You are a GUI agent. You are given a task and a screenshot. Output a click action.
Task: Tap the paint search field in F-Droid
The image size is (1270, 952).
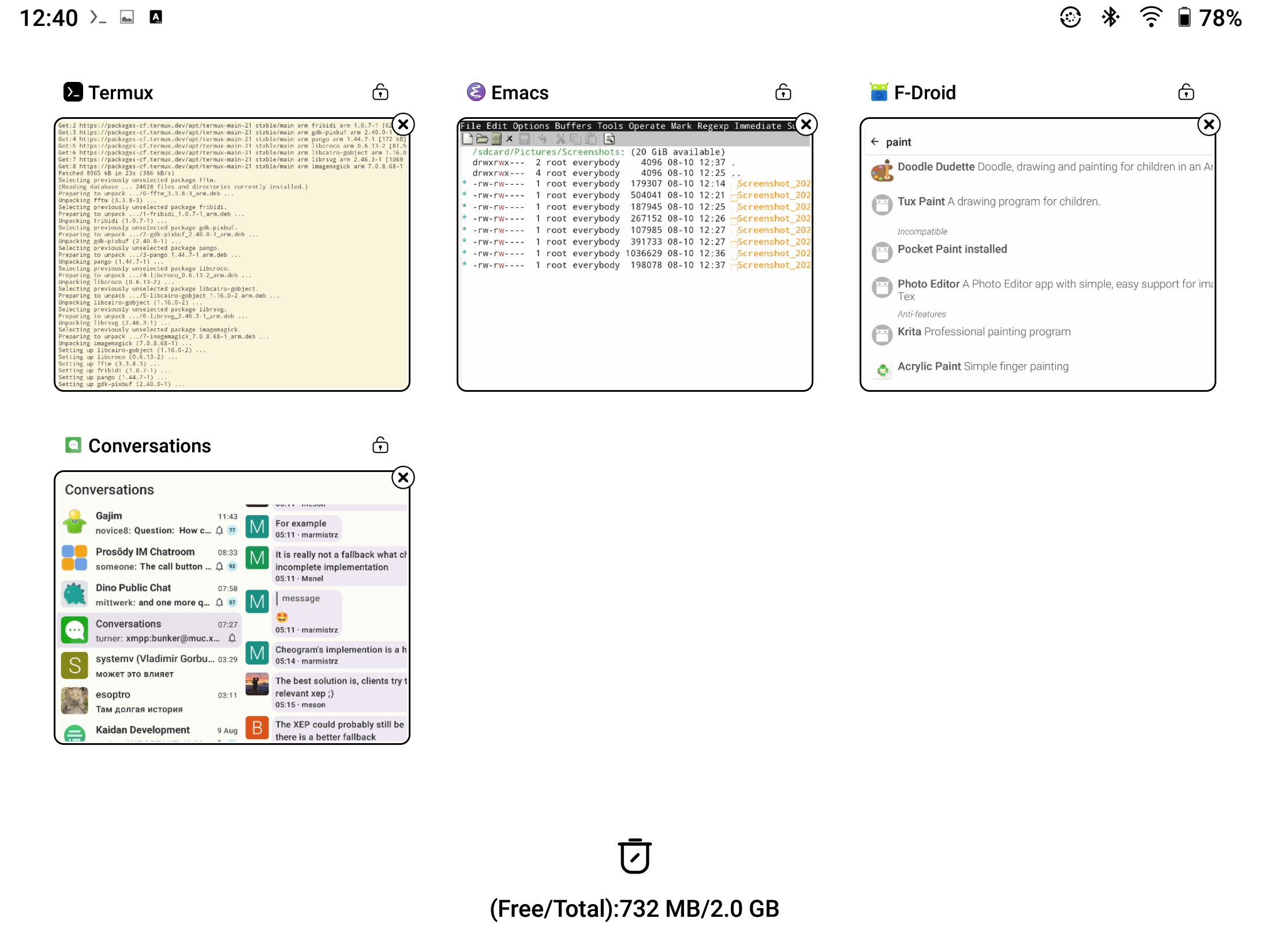1039,142
